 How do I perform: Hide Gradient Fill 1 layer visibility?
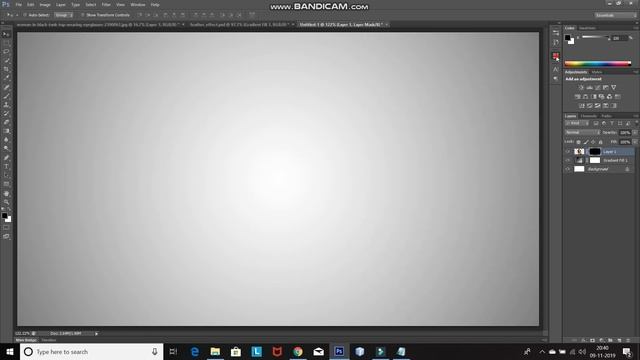568,160
